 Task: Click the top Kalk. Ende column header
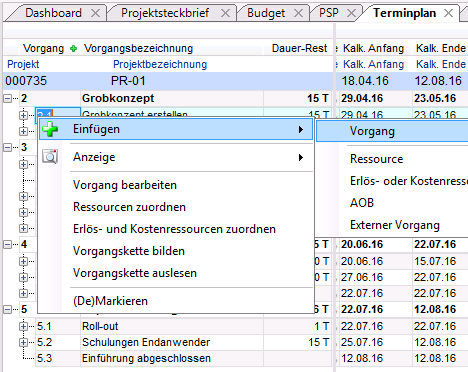point(441,48)
